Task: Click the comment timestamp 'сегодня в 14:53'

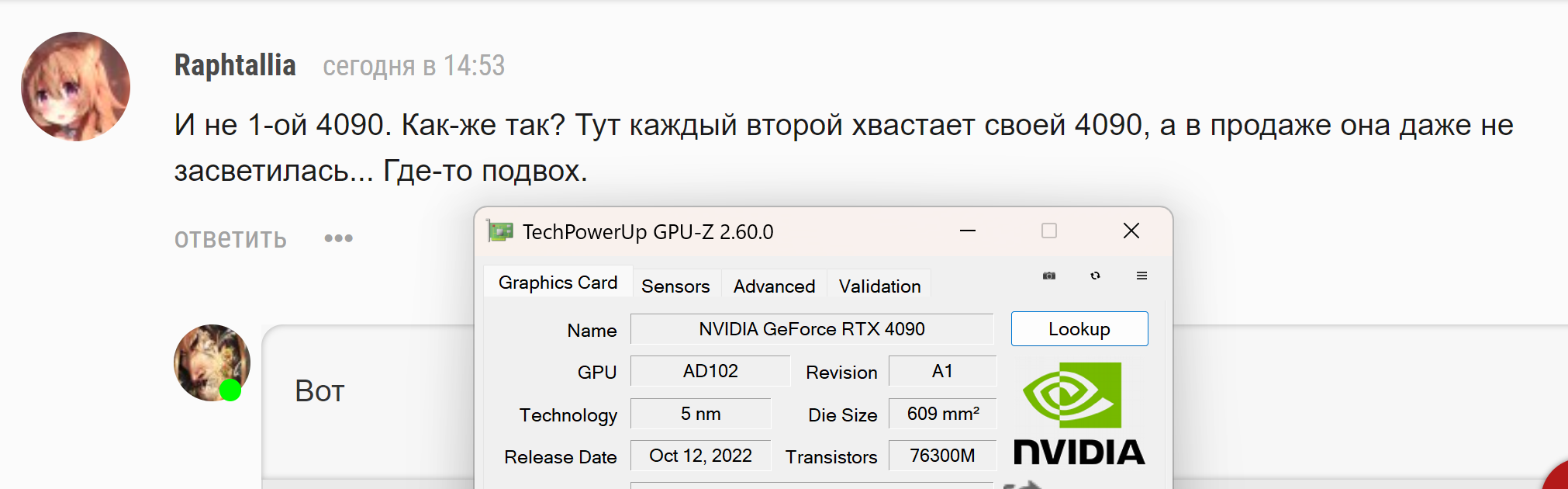Action: [x=413, y=66]
